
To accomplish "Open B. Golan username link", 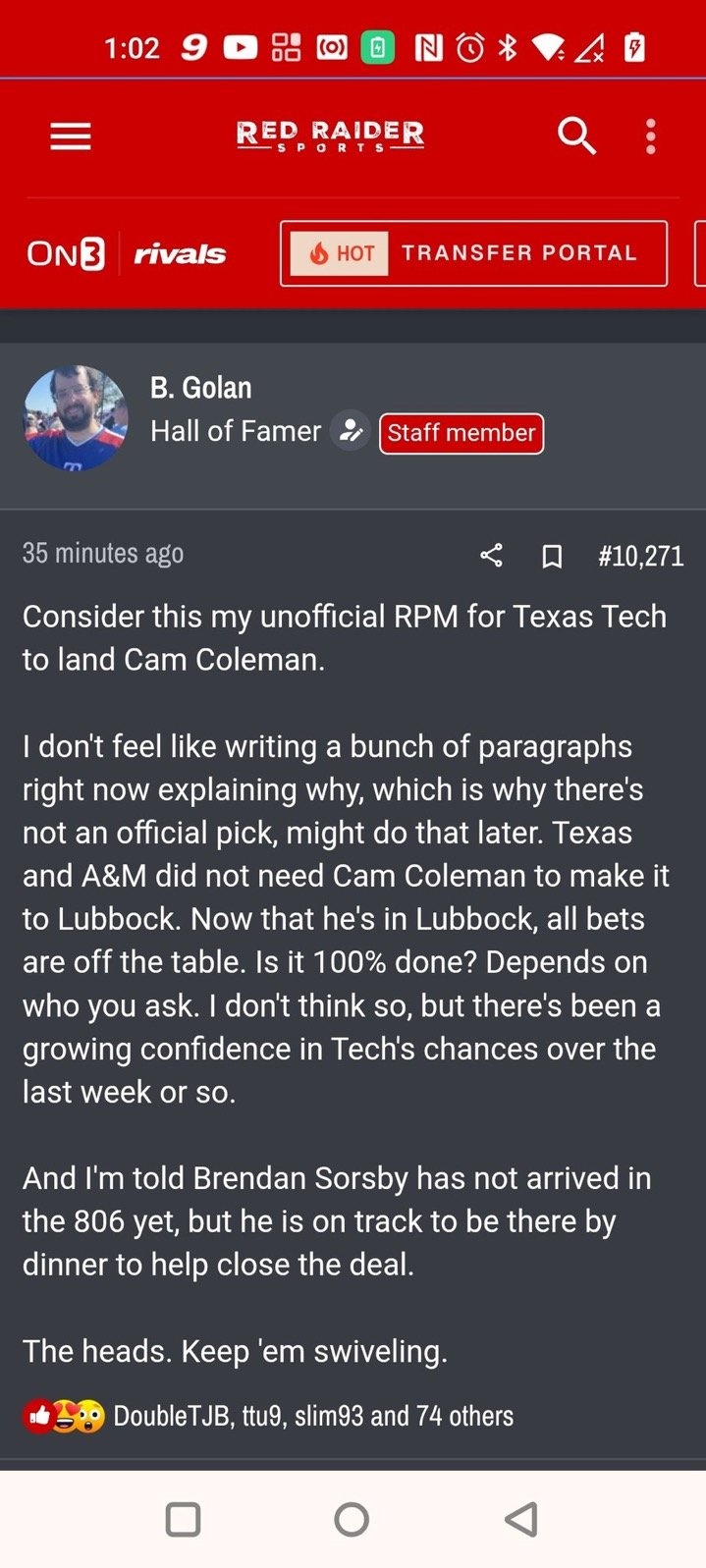I will 201,388.
